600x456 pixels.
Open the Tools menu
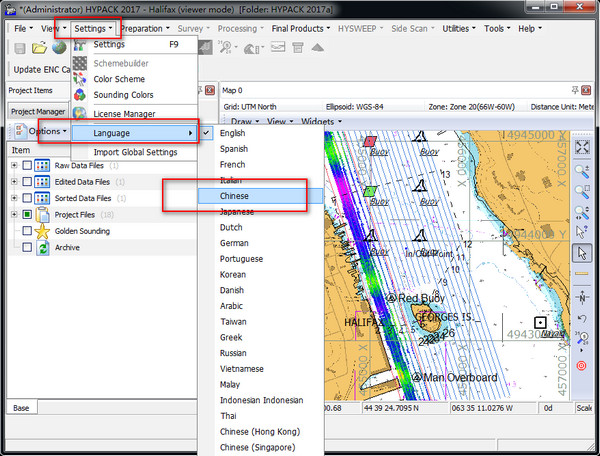pos(497,29)
